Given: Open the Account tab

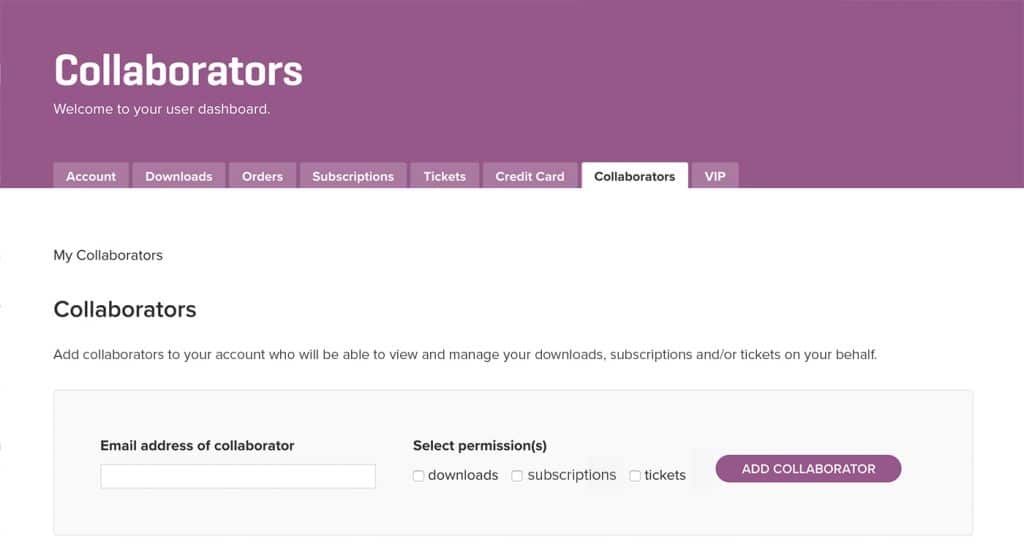Looking at the screenshot, I should click(x=91, y=176).
